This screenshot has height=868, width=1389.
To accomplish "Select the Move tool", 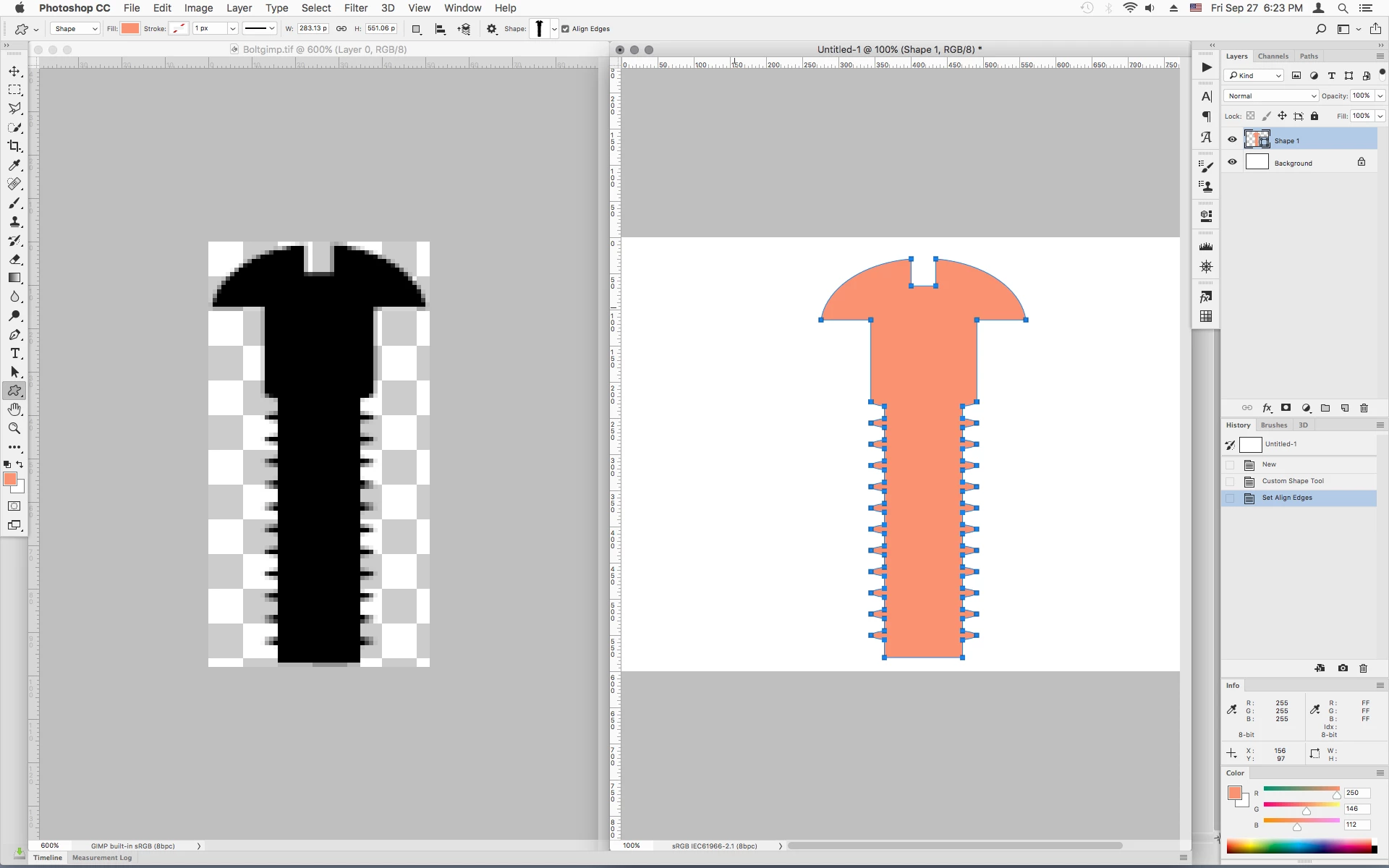I will [14, 72].
